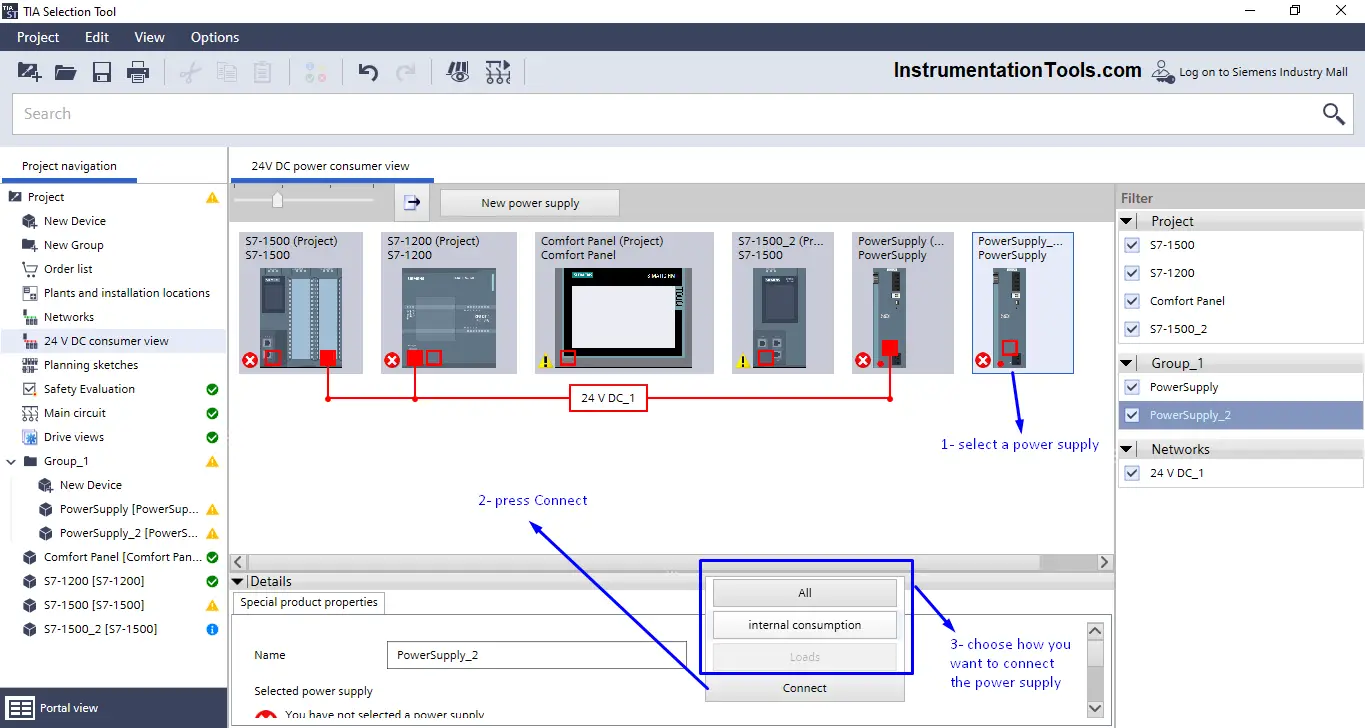Collapse the Group_1 filter section
The image size is (1365, 728).
[1127, 363]
